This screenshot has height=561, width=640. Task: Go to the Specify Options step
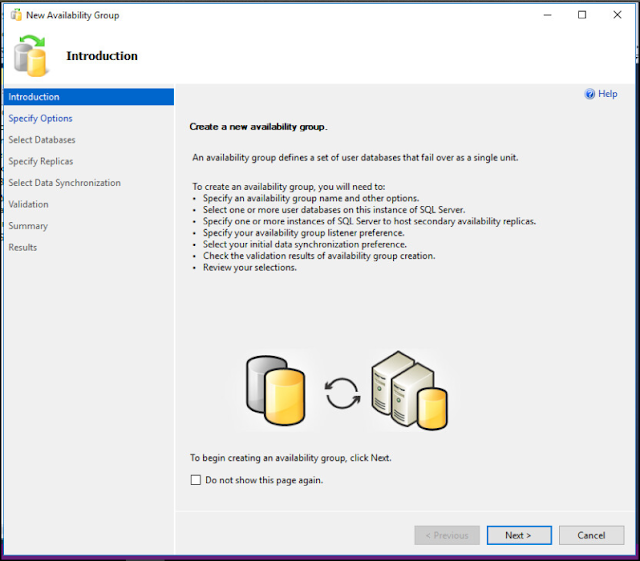point(40,118)
